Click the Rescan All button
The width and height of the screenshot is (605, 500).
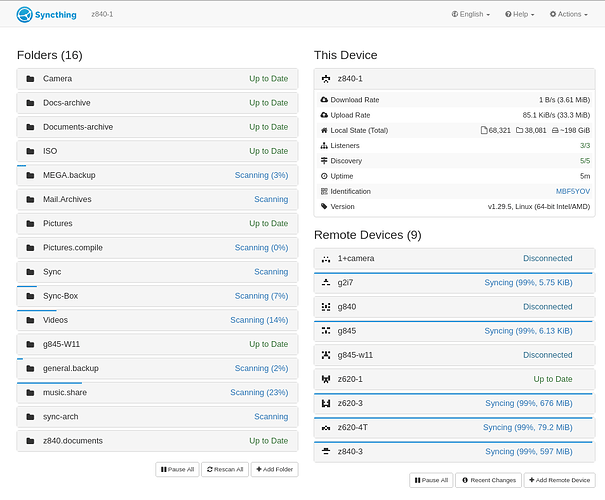[x=225, y=469]
